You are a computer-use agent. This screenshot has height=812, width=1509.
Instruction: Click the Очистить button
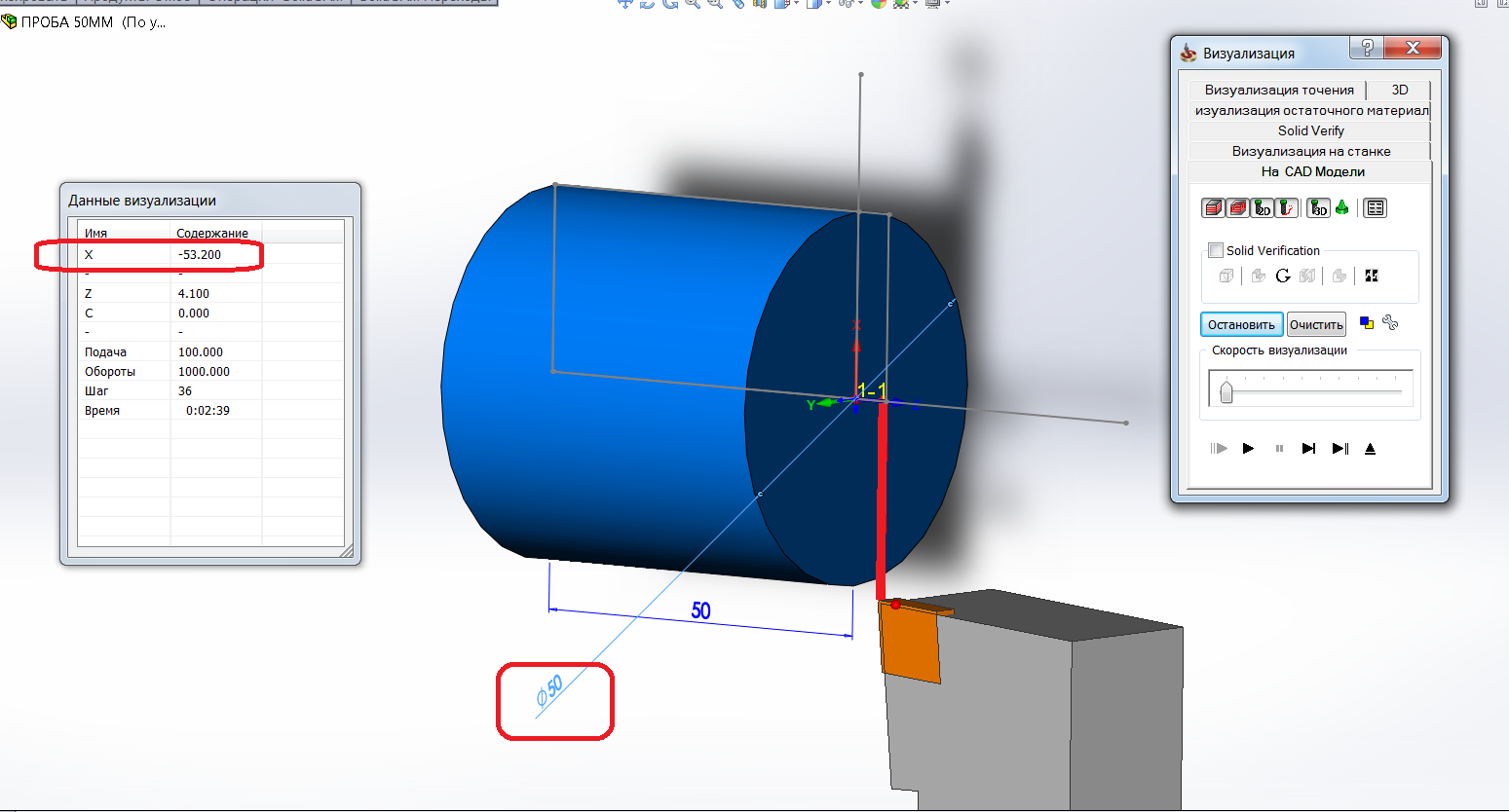(1316, 324)
